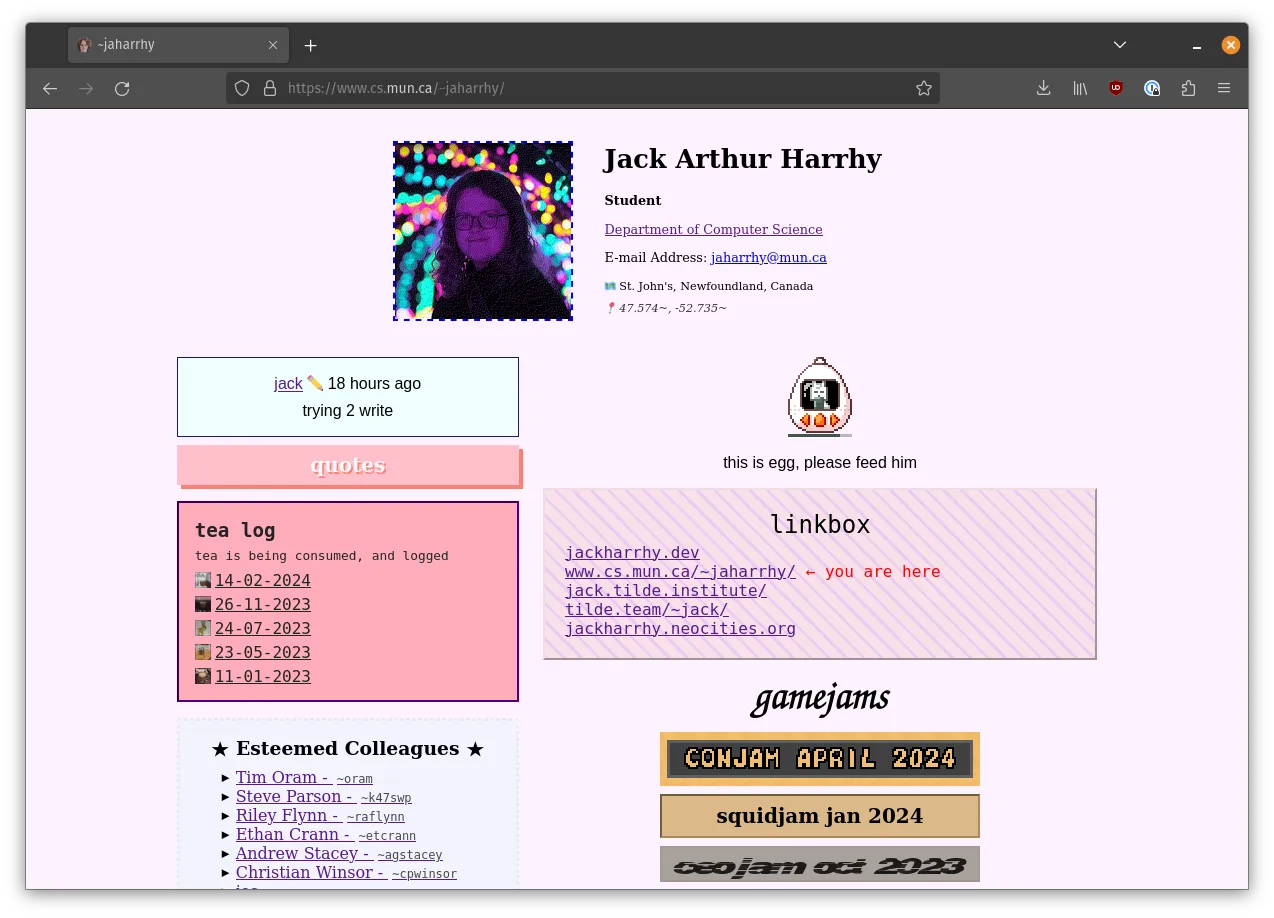Click the CONJAM APRIL 2024 banner
The image size is (1274, 918).
tap(819, 759)
